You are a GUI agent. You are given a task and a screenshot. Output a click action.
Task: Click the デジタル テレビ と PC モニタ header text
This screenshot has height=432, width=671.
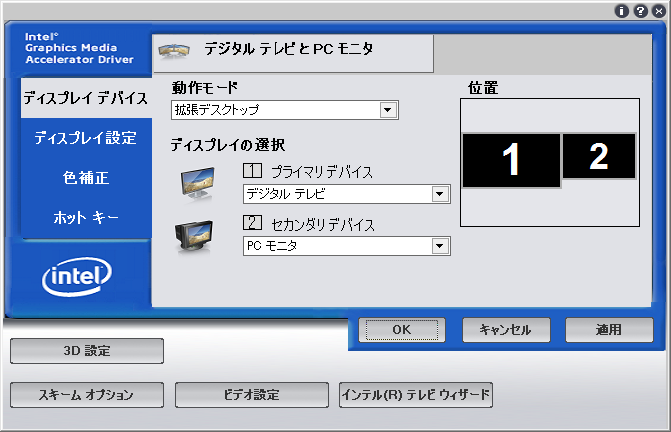288,49
